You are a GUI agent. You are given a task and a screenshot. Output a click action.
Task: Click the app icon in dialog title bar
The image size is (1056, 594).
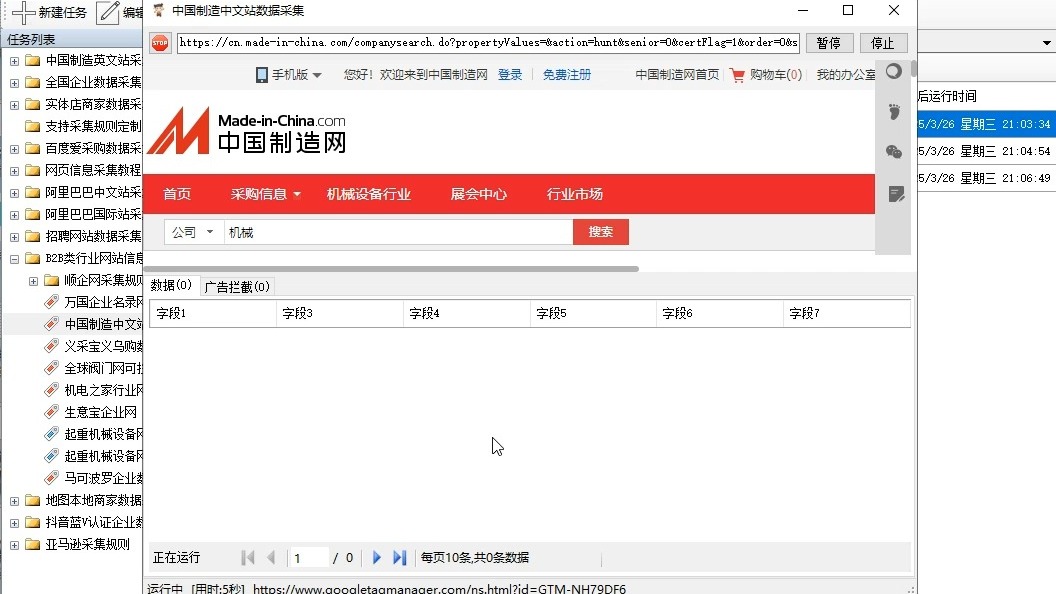pos(158,10)
